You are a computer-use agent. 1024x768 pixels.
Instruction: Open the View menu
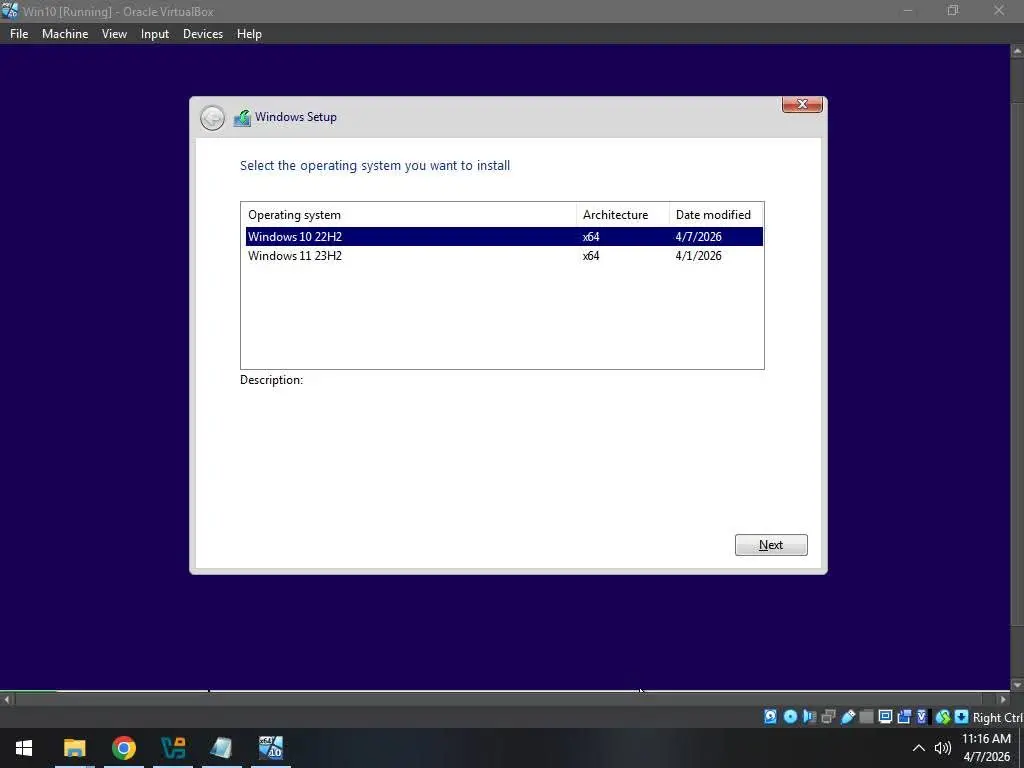[114, 34]
